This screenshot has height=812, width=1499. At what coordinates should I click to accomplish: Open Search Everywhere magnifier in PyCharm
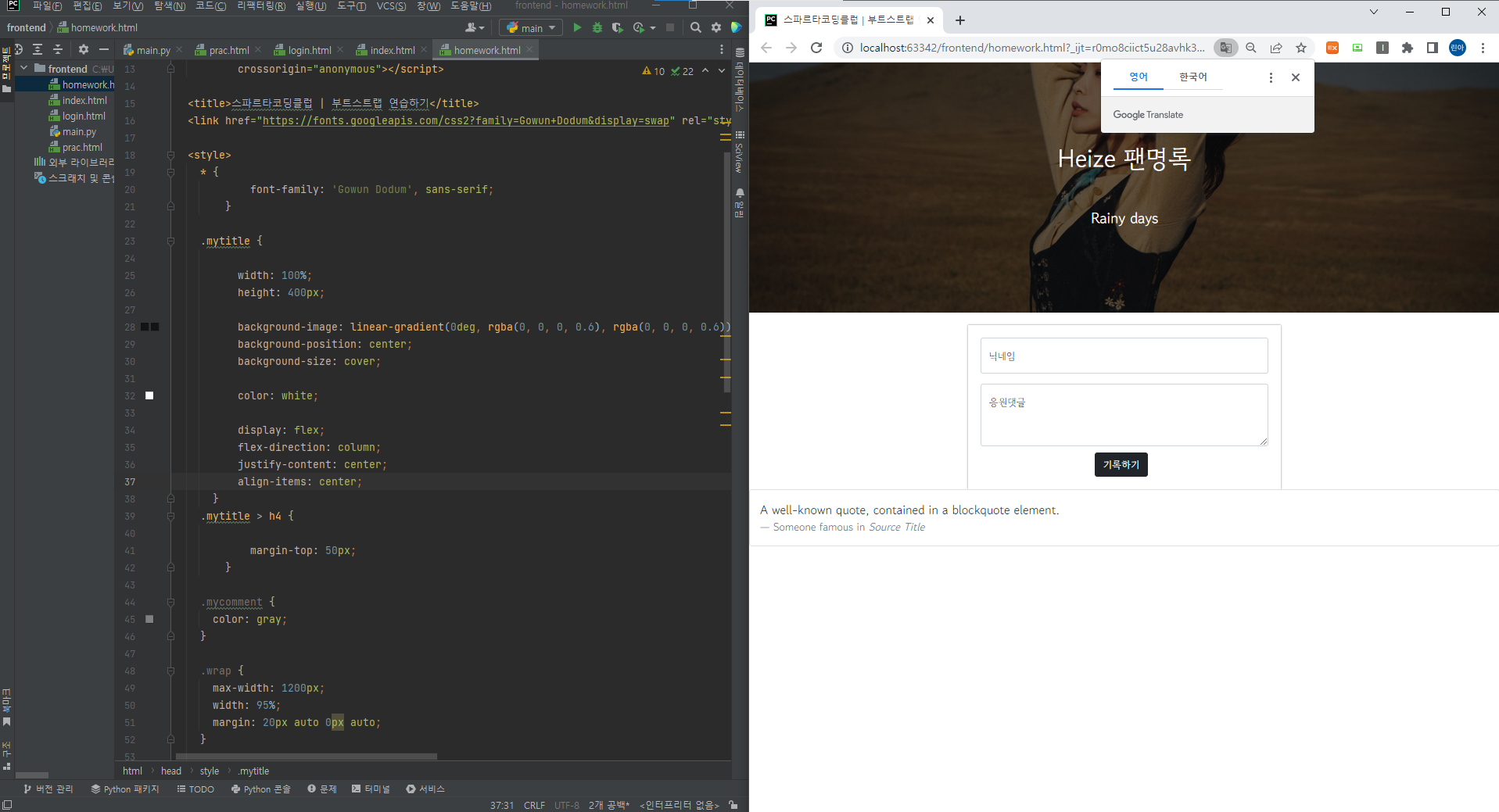pos(696,27)
